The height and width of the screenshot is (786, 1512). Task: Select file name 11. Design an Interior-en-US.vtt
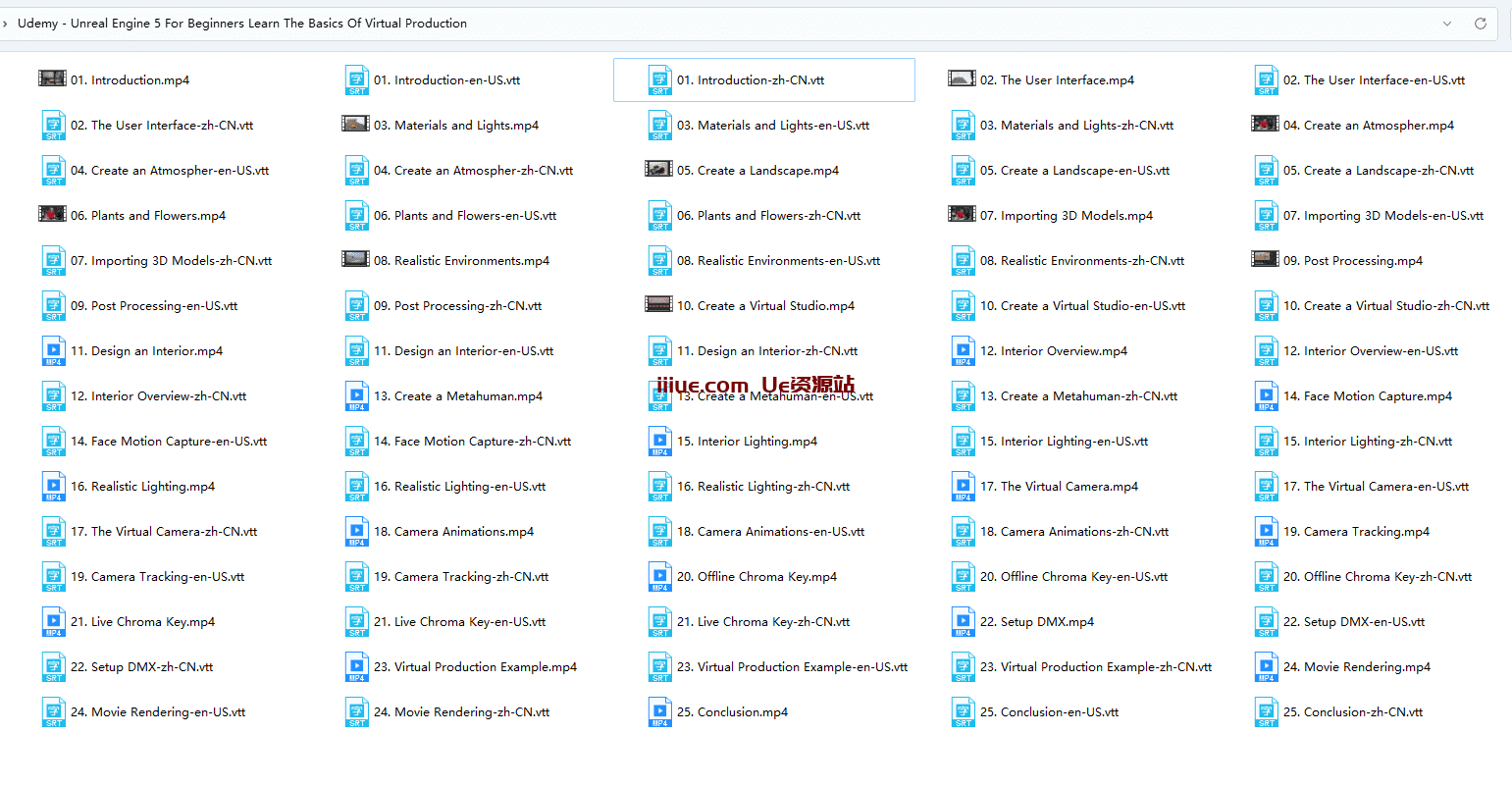[464, 351]
